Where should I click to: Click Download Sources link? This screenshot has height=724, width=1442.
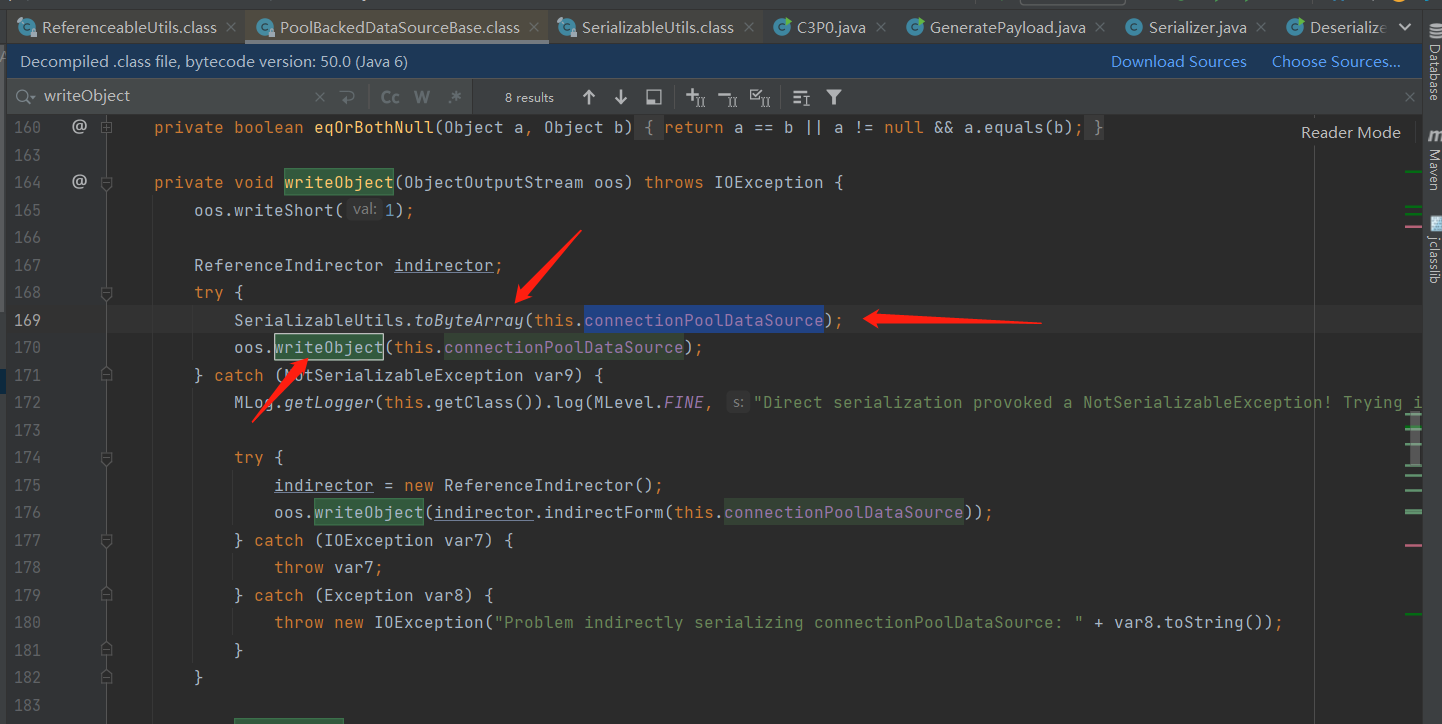tap(1179, 62)
